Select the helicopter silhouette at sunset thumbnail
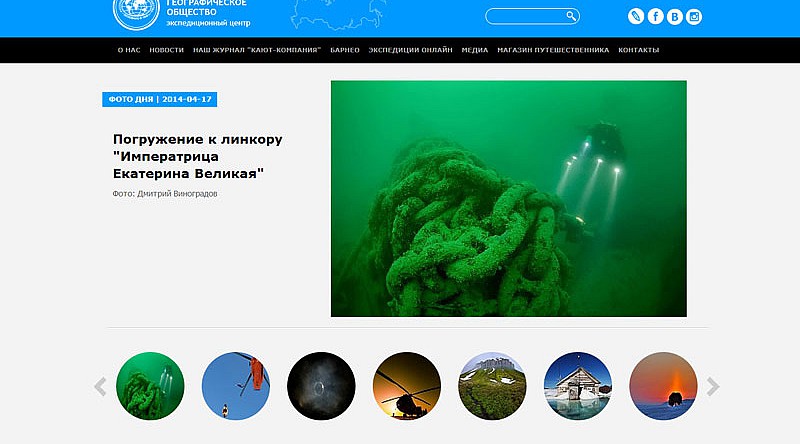This screenshot has height=444, width=800. coord(407,386)
